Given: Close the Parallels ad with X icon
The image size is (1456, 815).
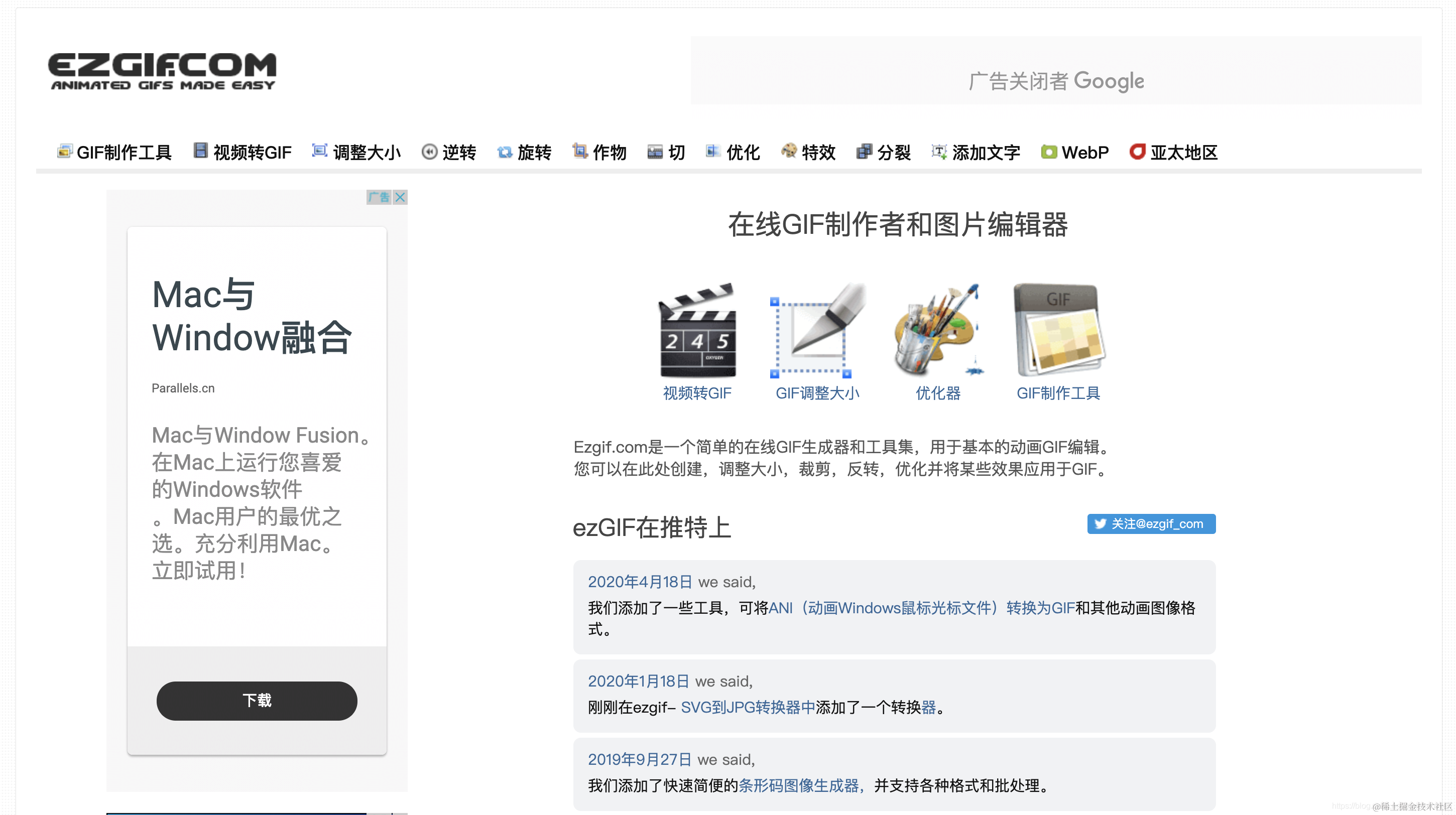Looking at the screenshot, I should (400, 197).
